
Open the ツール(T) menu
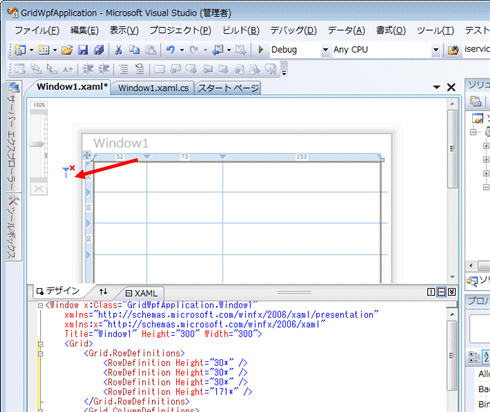435,31
